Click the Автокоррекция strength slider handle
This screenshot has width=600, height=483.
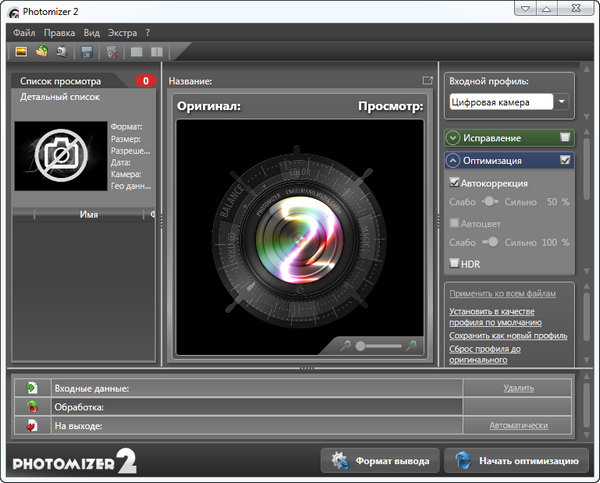click(x=489, y=201)
